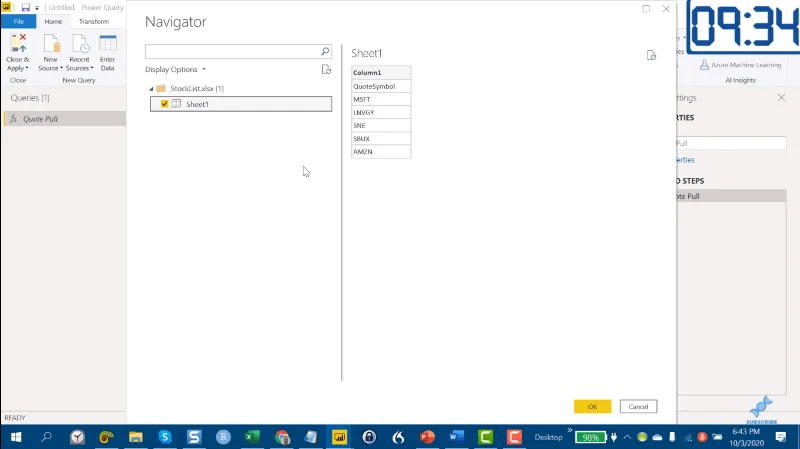
Task: Open quick access toolbar customize arrow
Action: point(37,8)
